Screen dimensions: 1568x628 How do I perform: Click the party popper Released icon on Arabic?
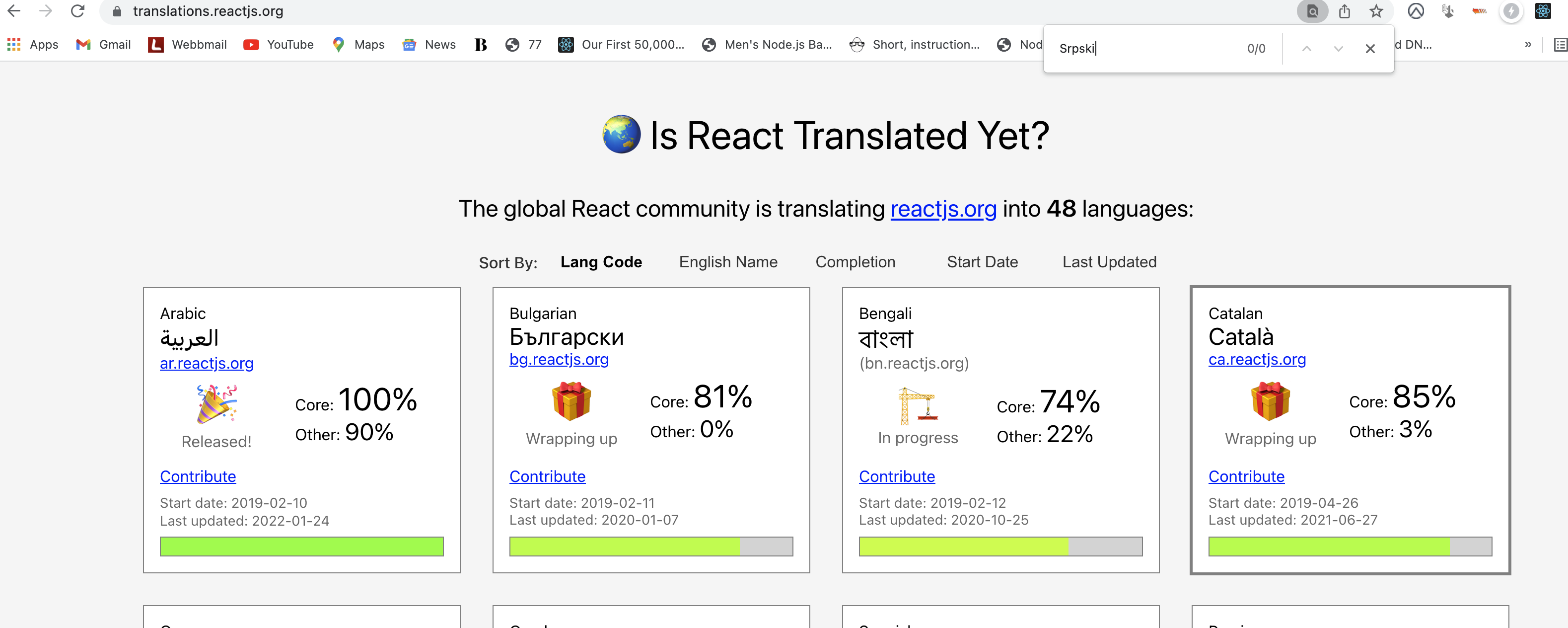216,403
